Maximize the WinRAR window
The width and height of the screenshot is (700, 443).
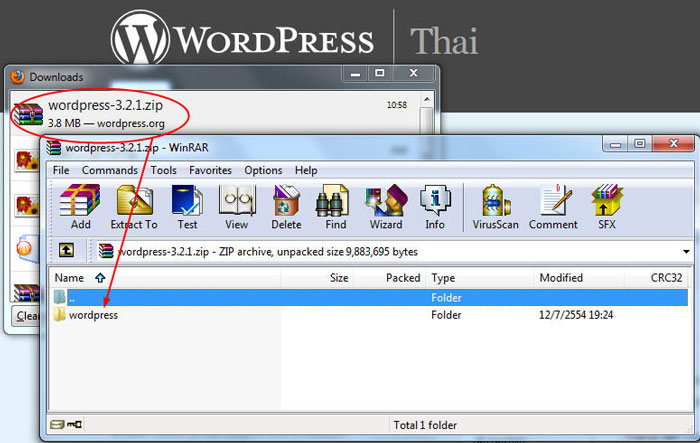click(x=640, y=143)
